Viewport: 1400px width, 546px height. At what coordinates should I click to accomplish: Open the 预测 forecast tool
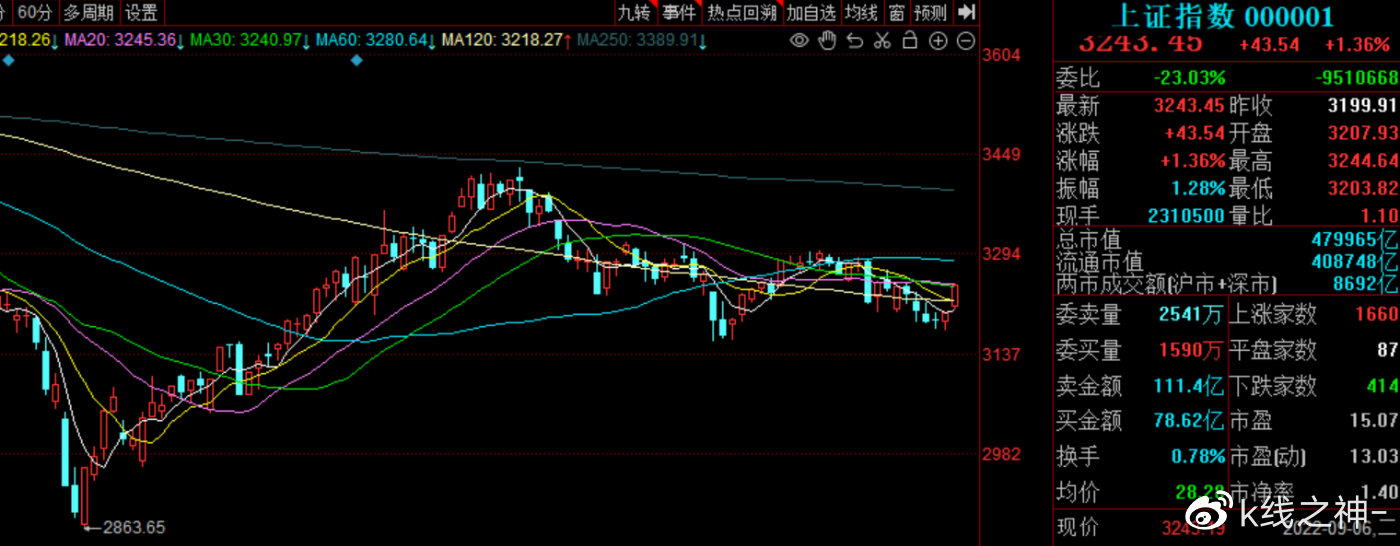930,12
